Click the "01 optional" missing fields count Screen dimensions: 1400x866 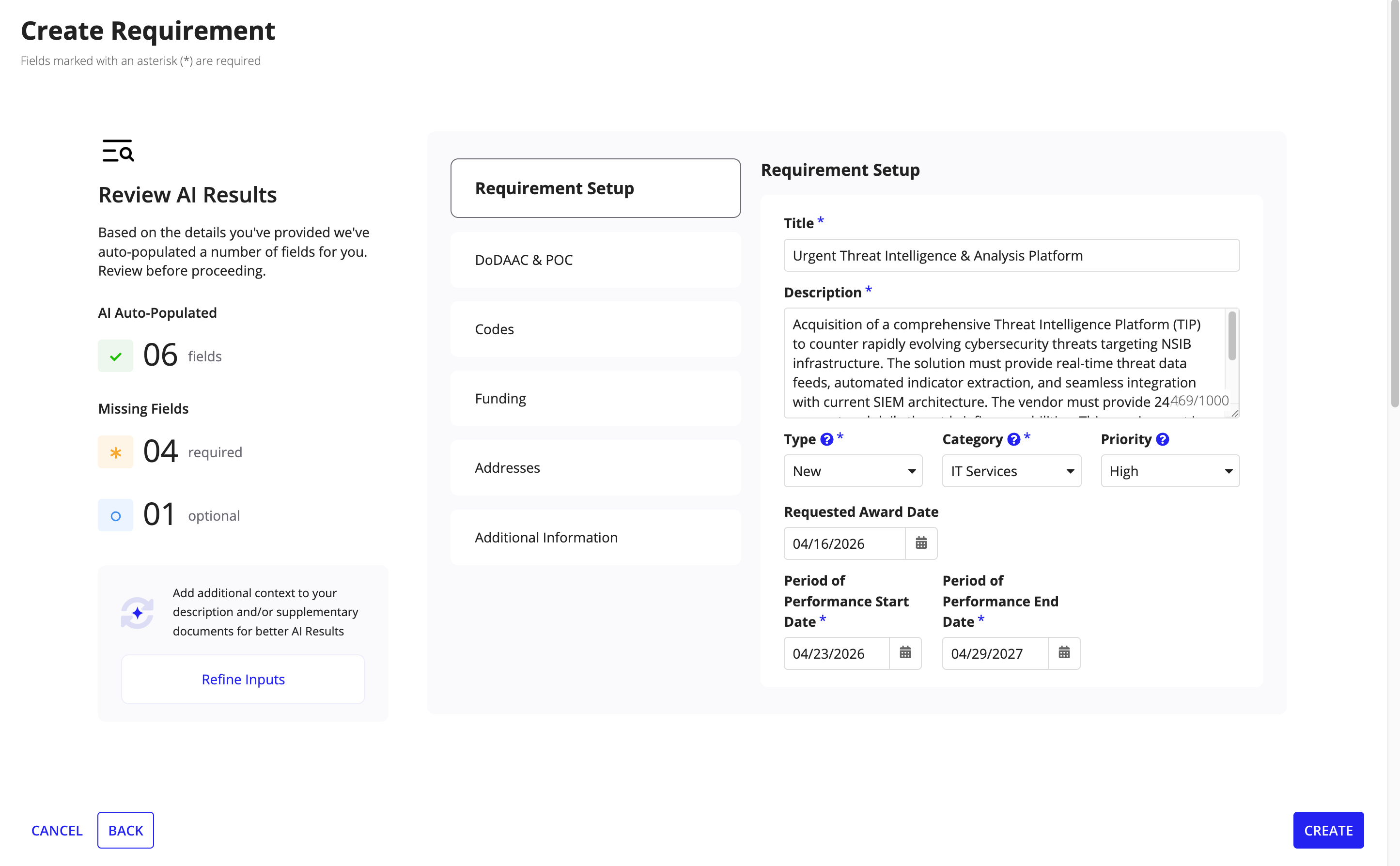(191, 515)
